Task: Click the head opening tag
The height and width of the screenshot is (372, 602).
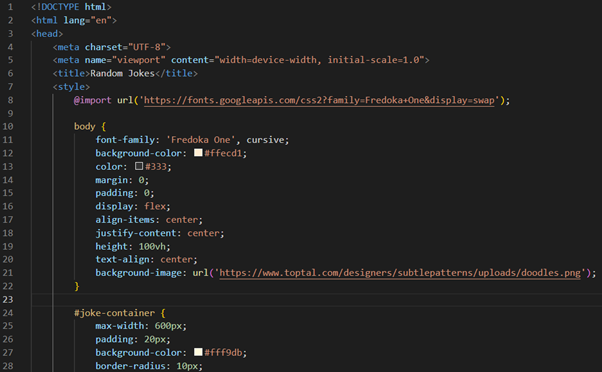Action: point(47,34)
